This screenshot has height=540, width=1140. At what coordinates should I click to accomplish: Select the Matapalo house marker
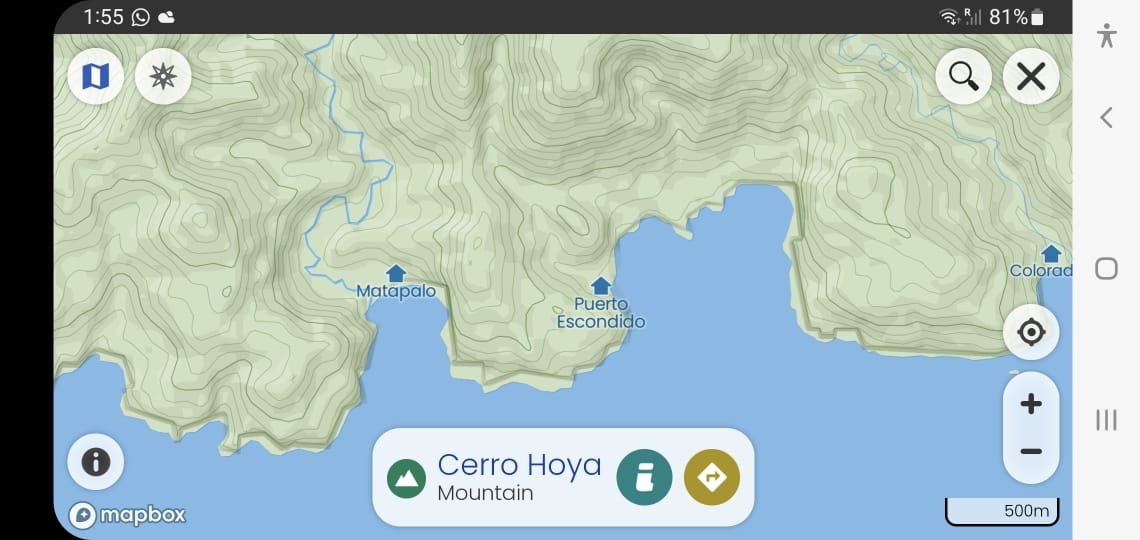(x=396, y=273)
